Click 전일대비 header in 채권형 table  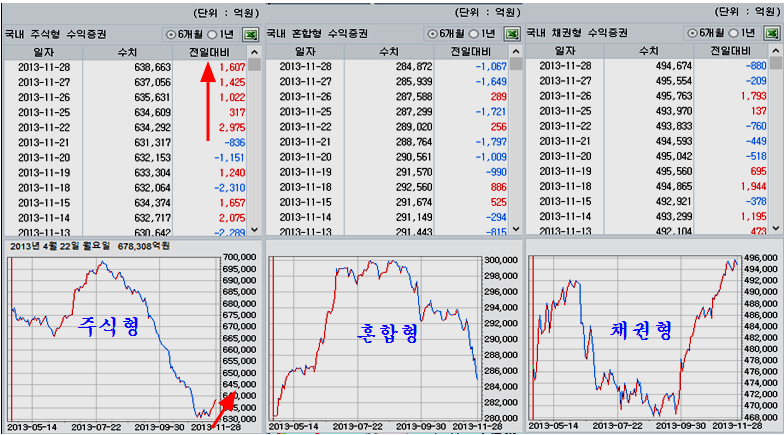(726, 50)
